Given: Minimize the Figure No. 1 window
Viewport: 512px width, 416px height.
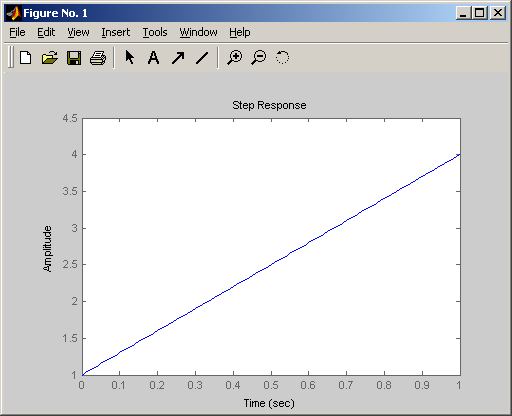Looking at the screenshot, I should click(463, 13).
